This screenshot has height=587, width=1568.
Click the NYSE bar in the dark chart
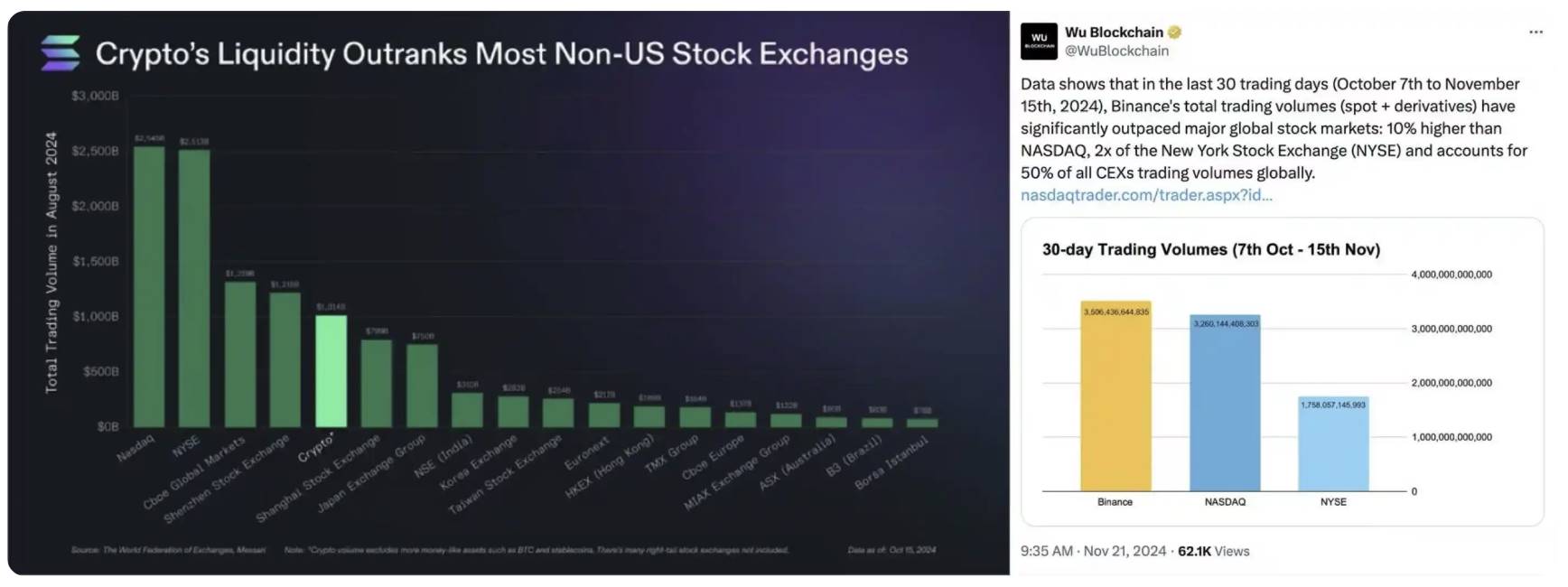[194, 288]
